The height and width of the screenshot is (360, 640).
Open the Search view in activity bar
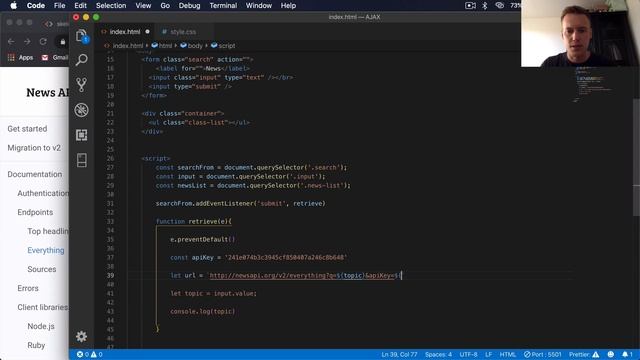(x=82, y=60)
